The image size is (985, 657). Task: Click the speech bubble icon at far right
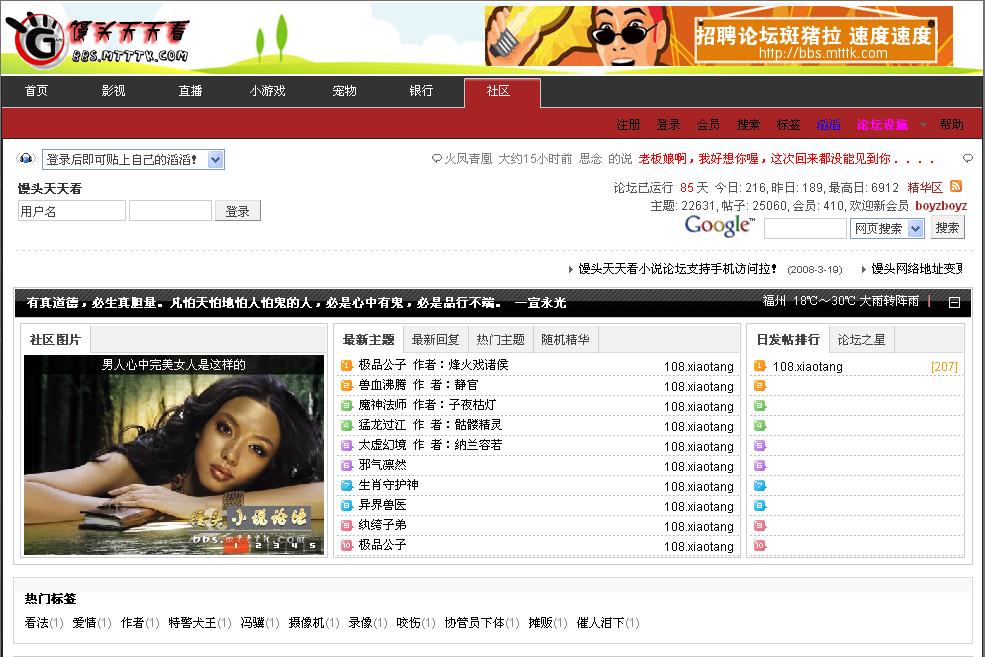967,159
